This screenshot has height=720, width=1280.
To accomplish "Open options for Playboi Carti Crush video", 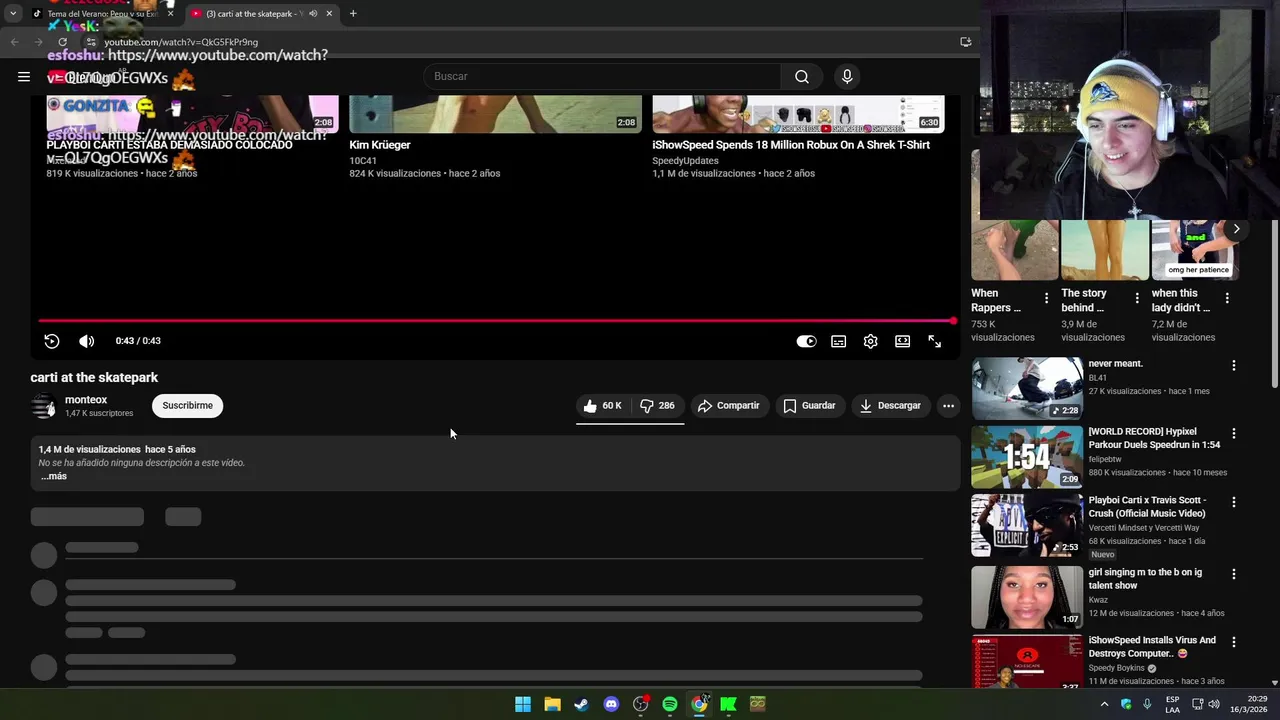I will 1233,502.
